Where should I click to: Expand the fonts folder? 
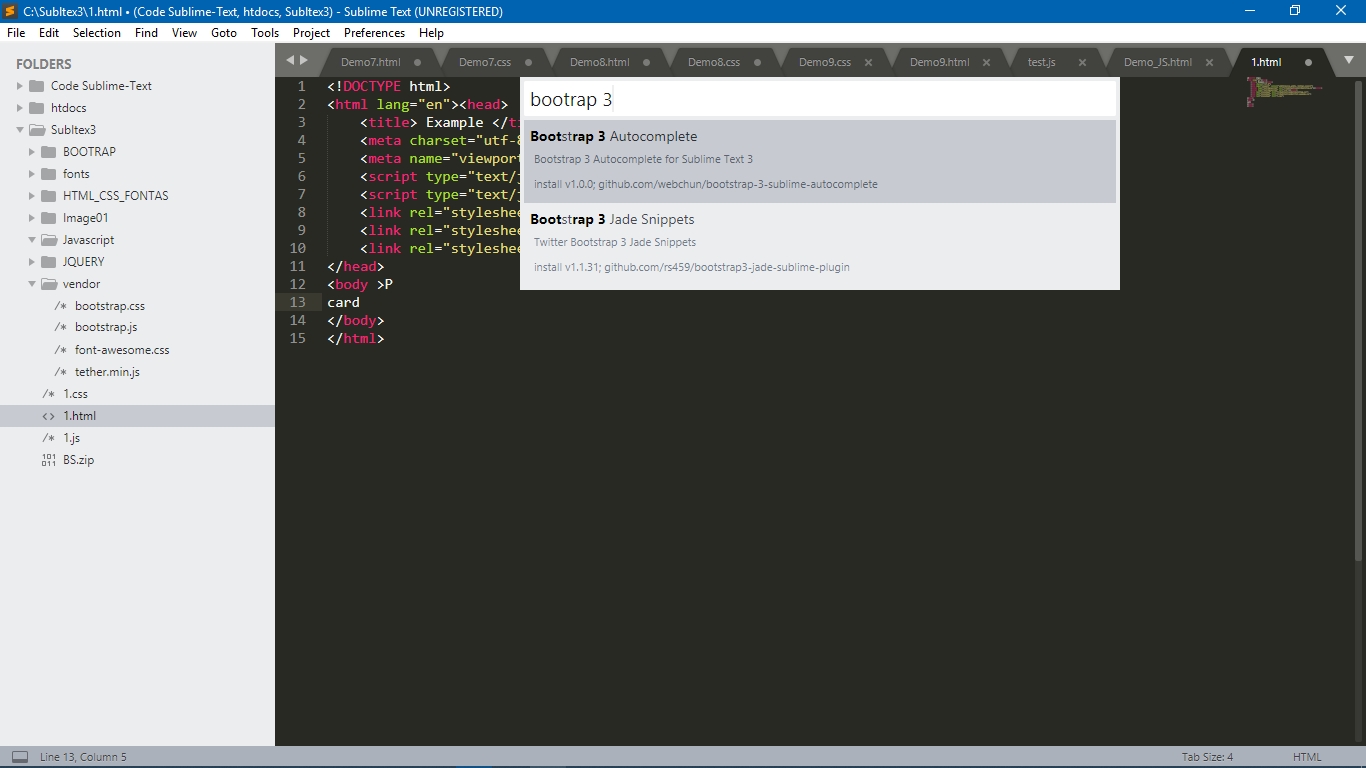tap(31, 174)
